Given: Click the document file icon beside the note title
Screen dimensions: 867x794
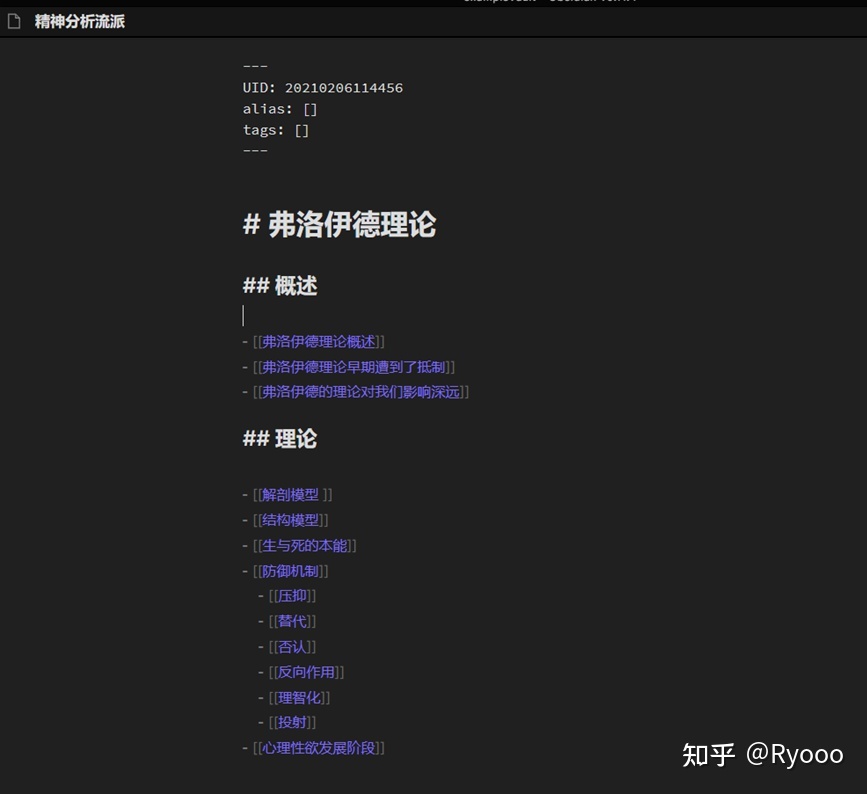Looking at the screenshot, I should [x=14, y=22].
